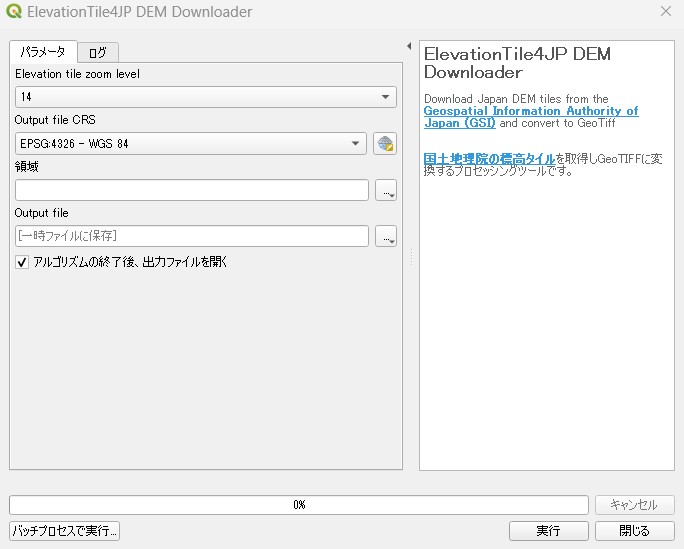Screen dimensions: 684x549
Task: Click the バッチプロセスで実行 button
Action: click(65, 531)
